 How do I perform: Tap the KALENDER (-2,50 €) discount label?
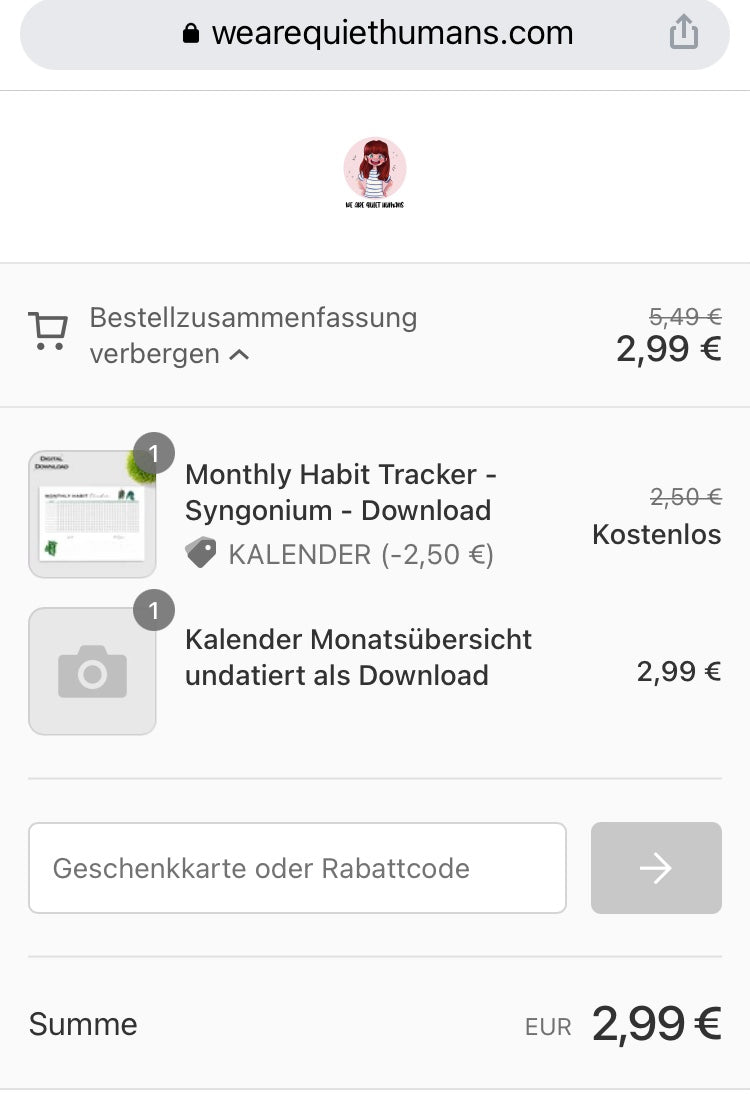point(360,554)
